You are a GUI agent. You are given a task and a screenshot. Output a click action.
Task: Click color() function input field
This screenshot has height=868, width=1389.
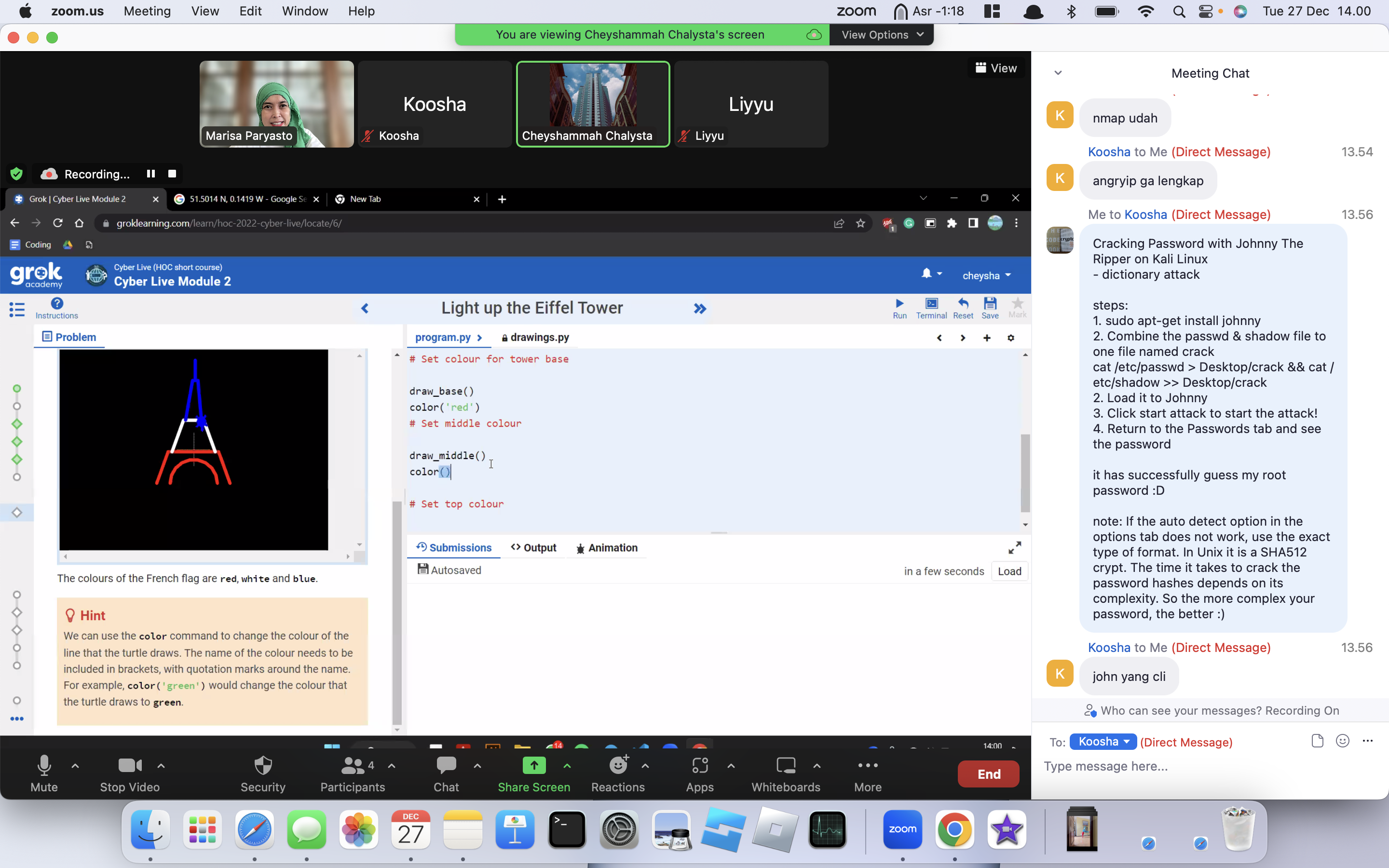[445, 471]
